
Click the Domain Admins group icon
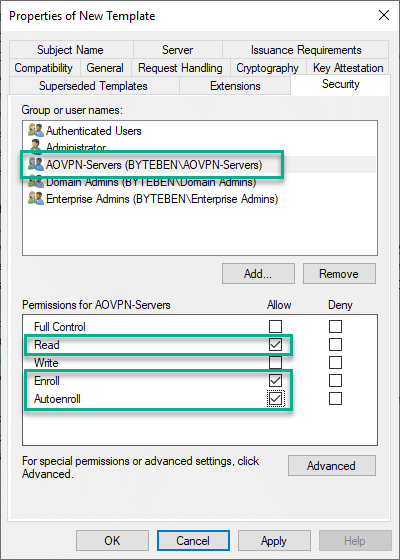(x=36, y=181)
